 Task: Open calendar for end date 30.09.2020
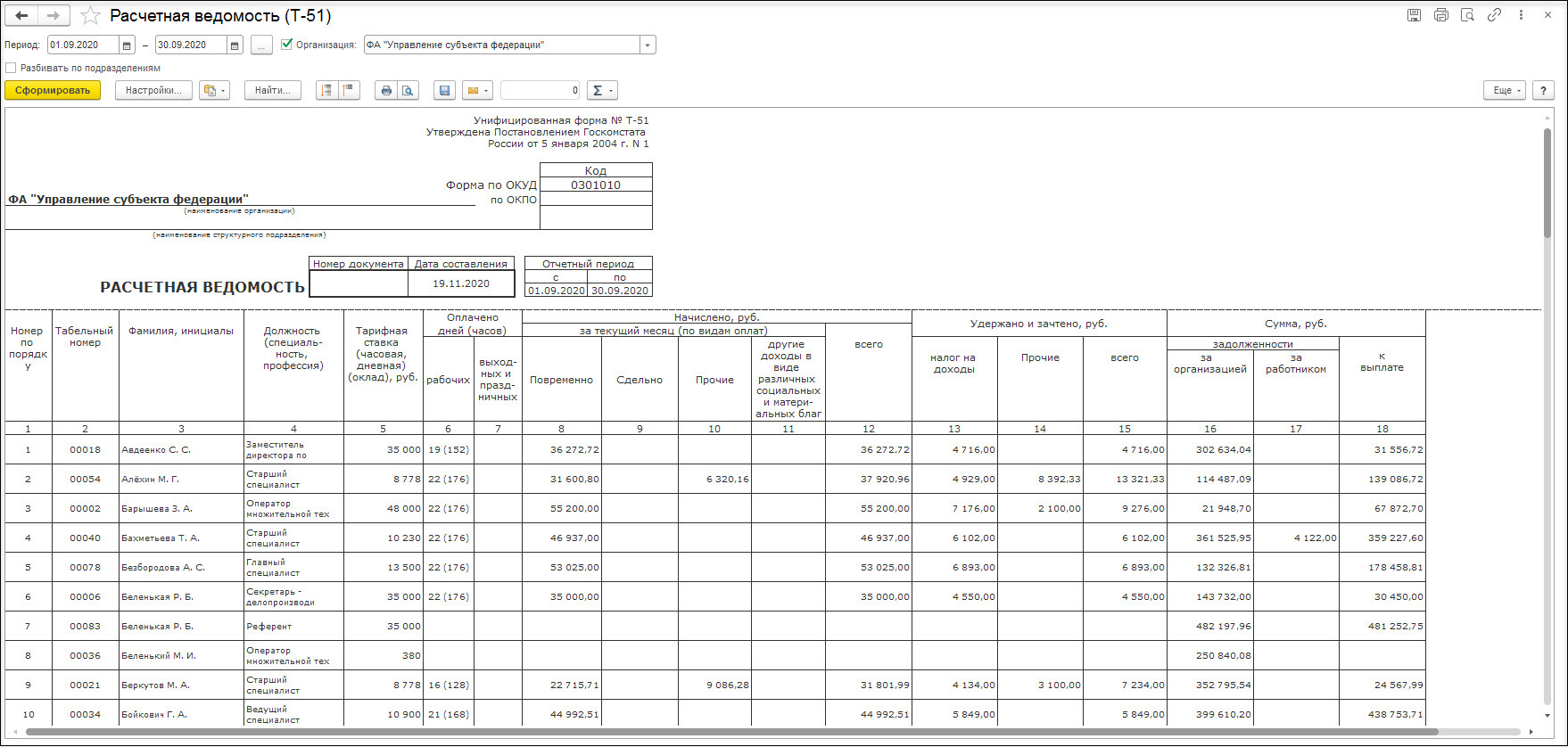[234, 45]
